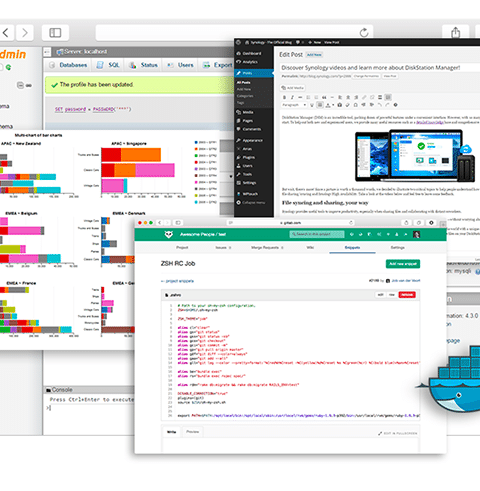Screen dimensions: 480x491
Task: Click Add New button beside Edit Post
Action: click(x=314, y=55)
